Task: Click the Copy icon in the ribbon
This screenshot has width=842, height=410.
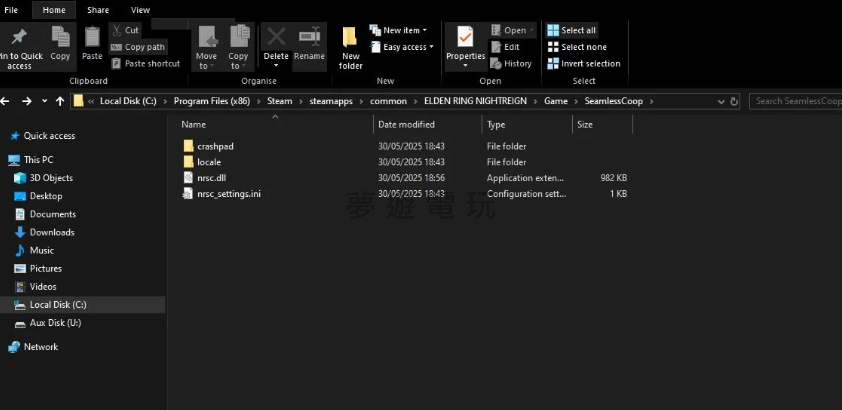Action: click(x=60, y=43)
